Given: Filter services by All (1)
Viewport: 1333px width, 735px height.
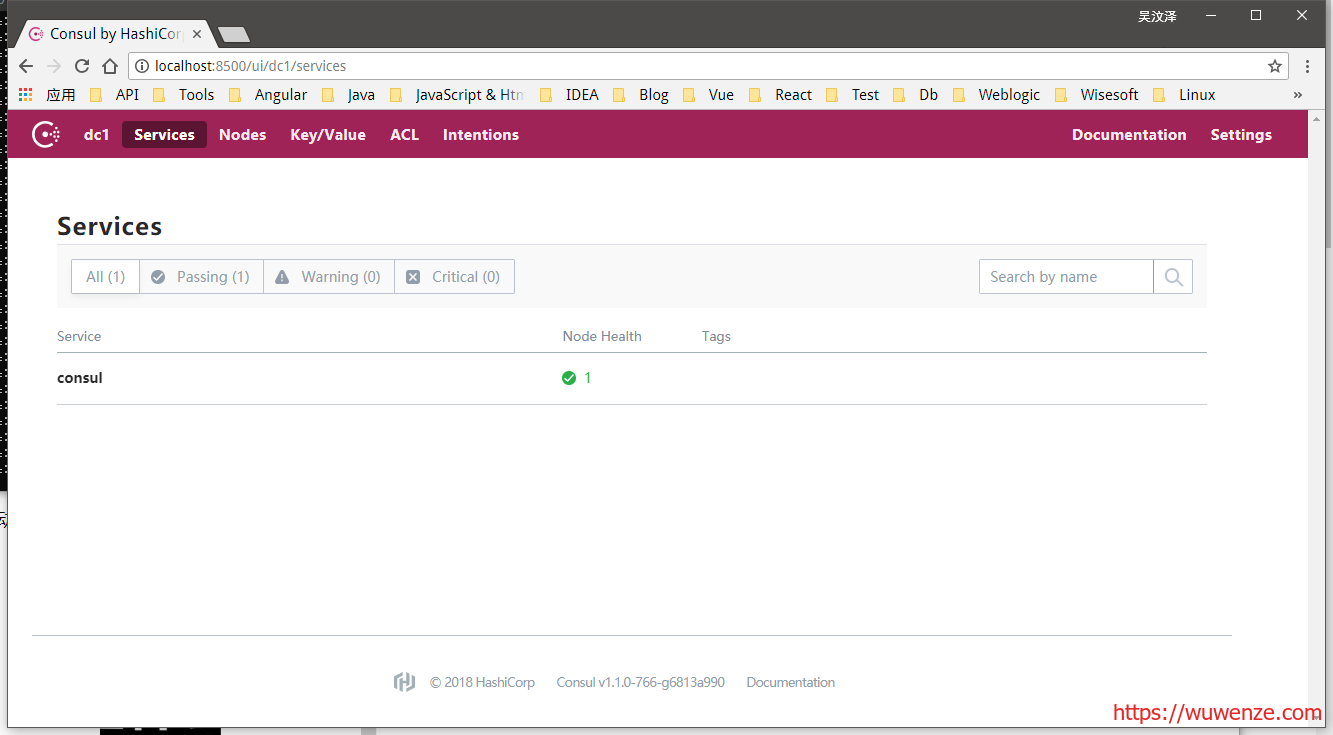Looking at the screenshot, I should (x=105, y=277).
